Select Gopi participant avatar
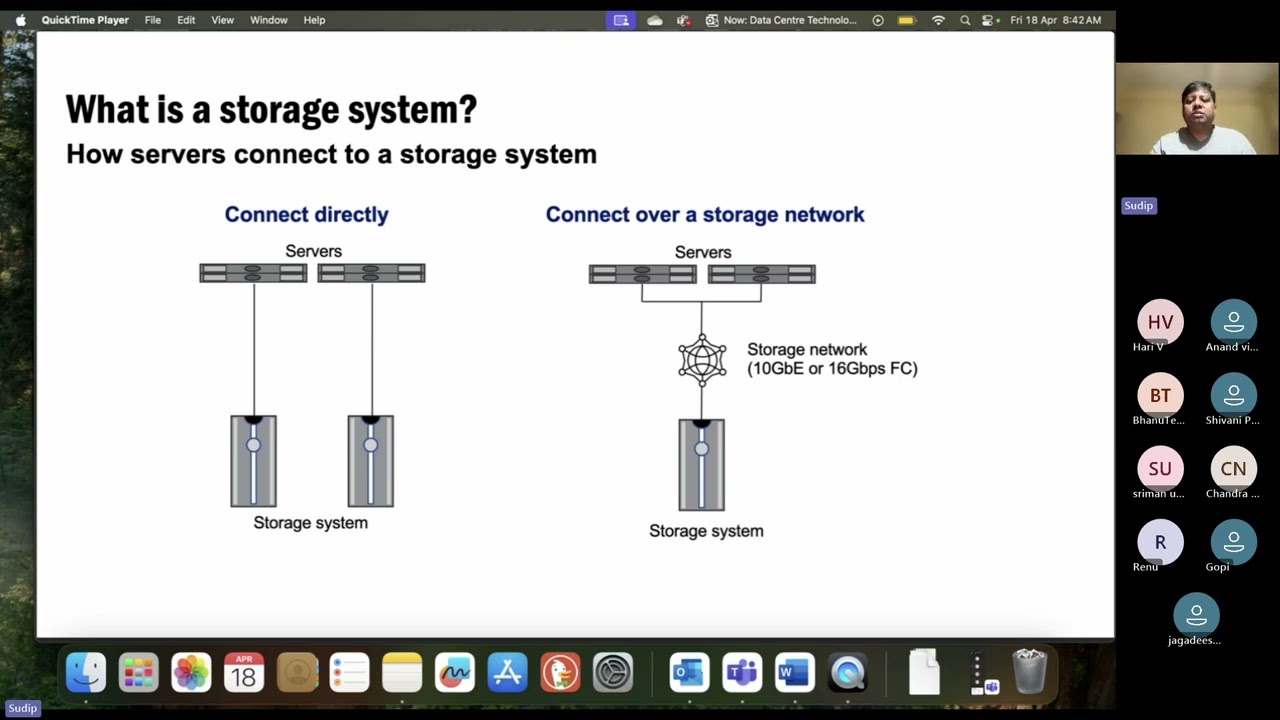1280x720 pixels. pos(1234,542)
